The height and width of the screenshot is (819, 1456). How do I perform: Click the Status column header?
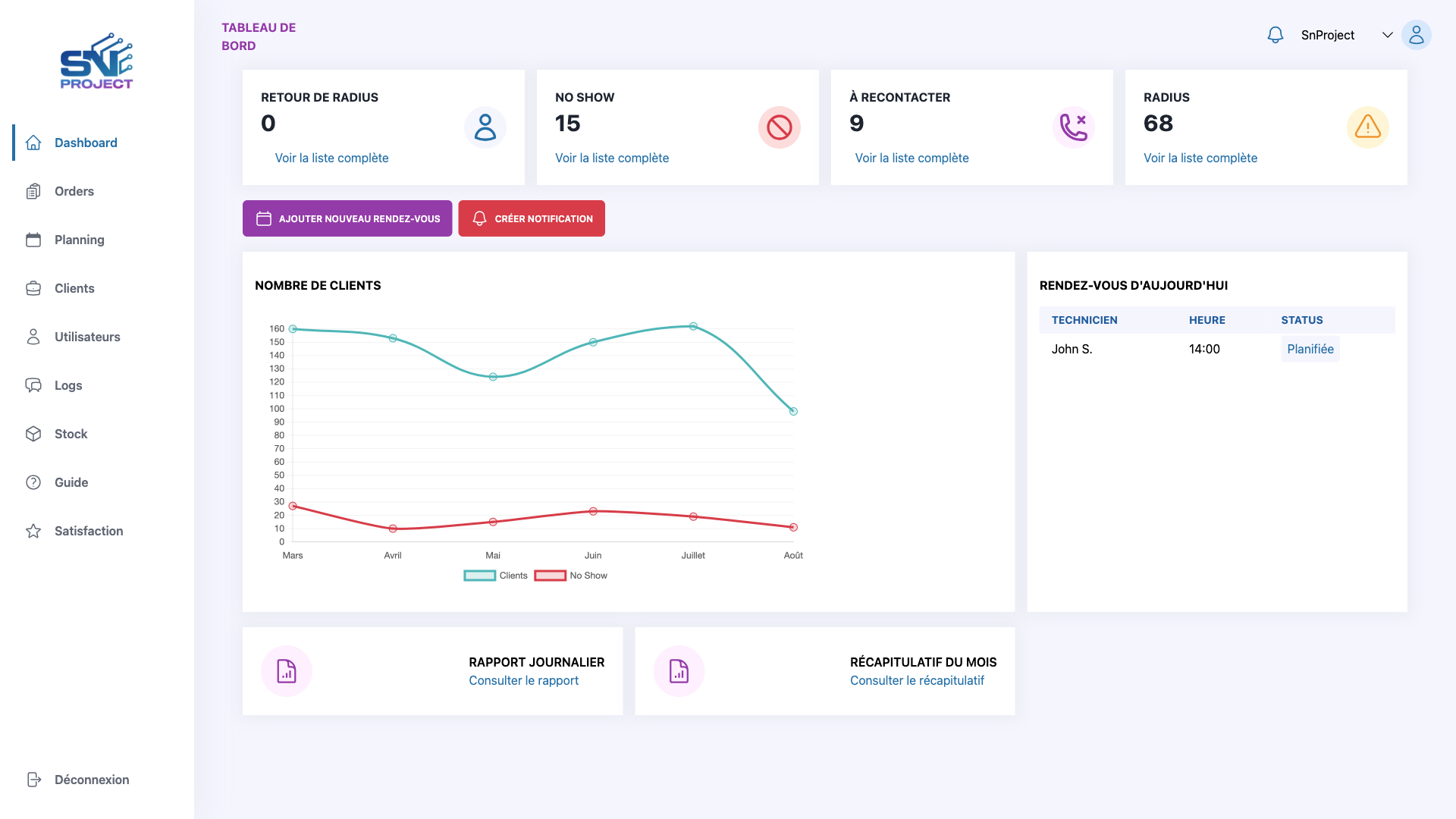[1302, 320]
